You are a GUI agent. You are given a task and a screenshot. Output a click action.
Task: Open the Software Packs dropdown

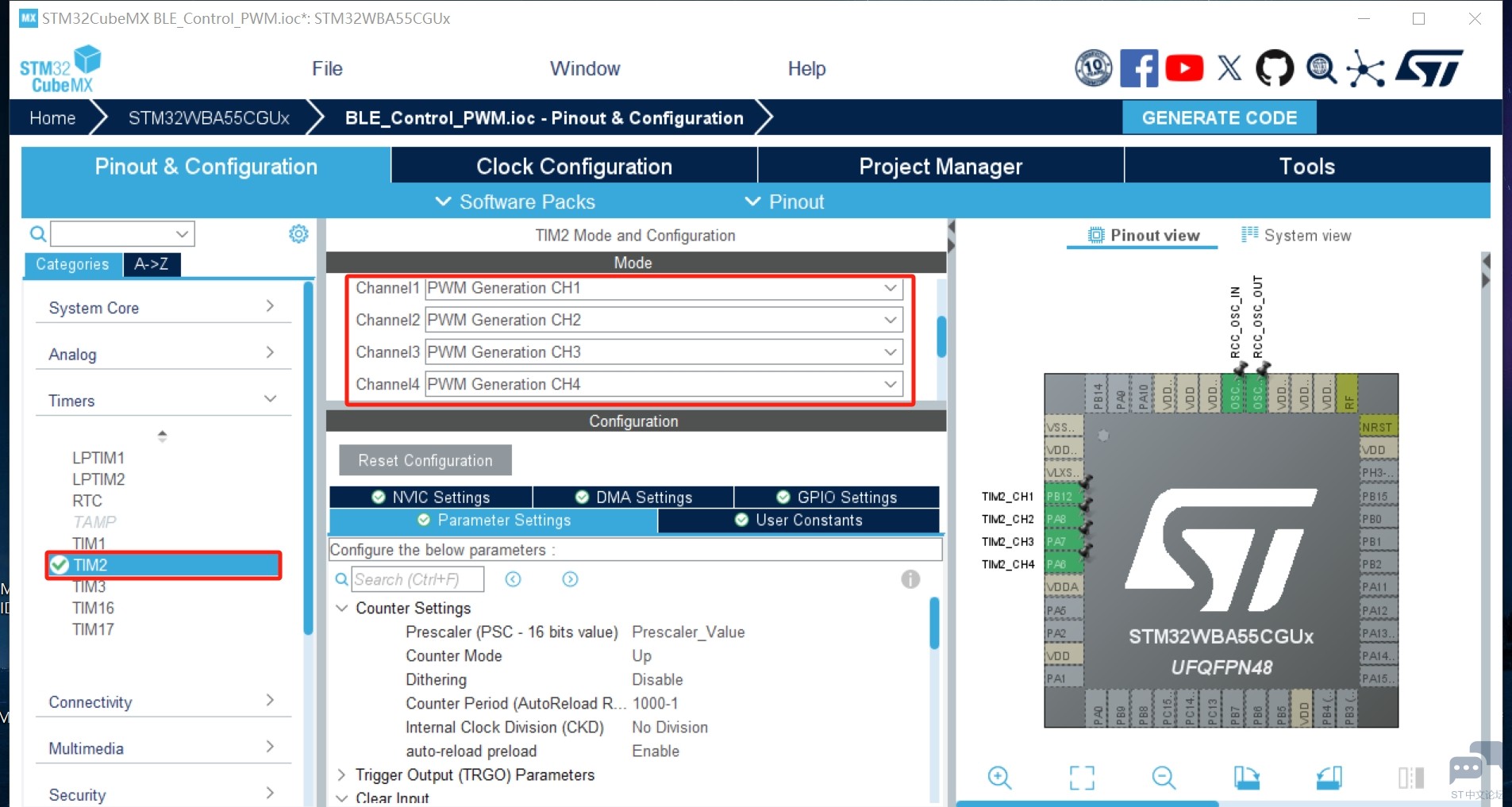click(515, 202)
